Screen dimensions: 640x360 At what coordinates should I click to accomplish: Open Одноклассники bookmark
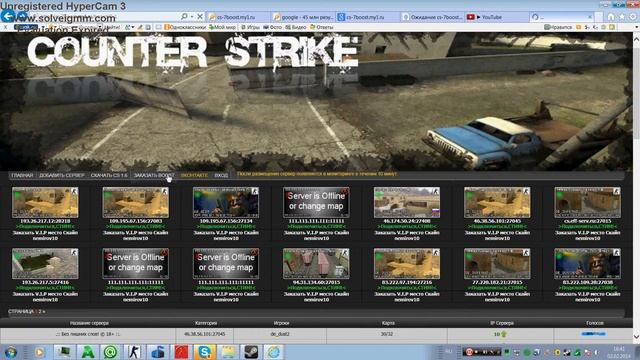coord(185,27)
